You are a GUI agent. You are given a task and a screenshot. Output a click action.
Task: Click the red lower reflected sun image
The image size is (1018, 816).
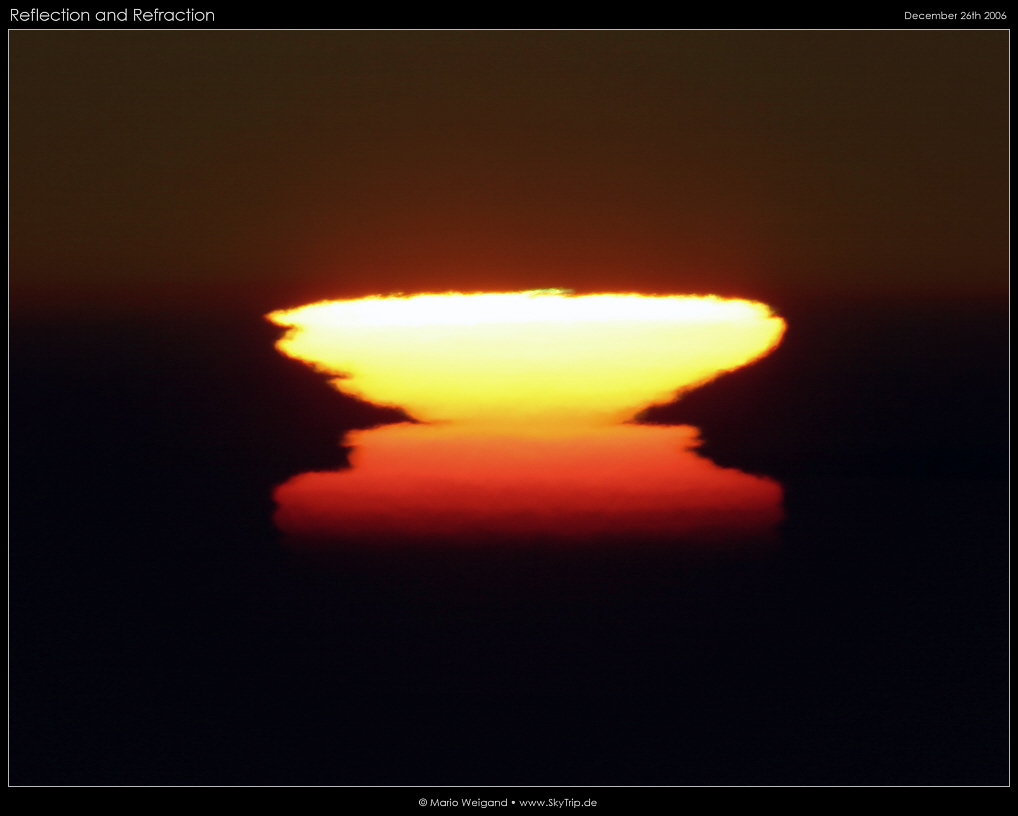[x=525, y=485]
